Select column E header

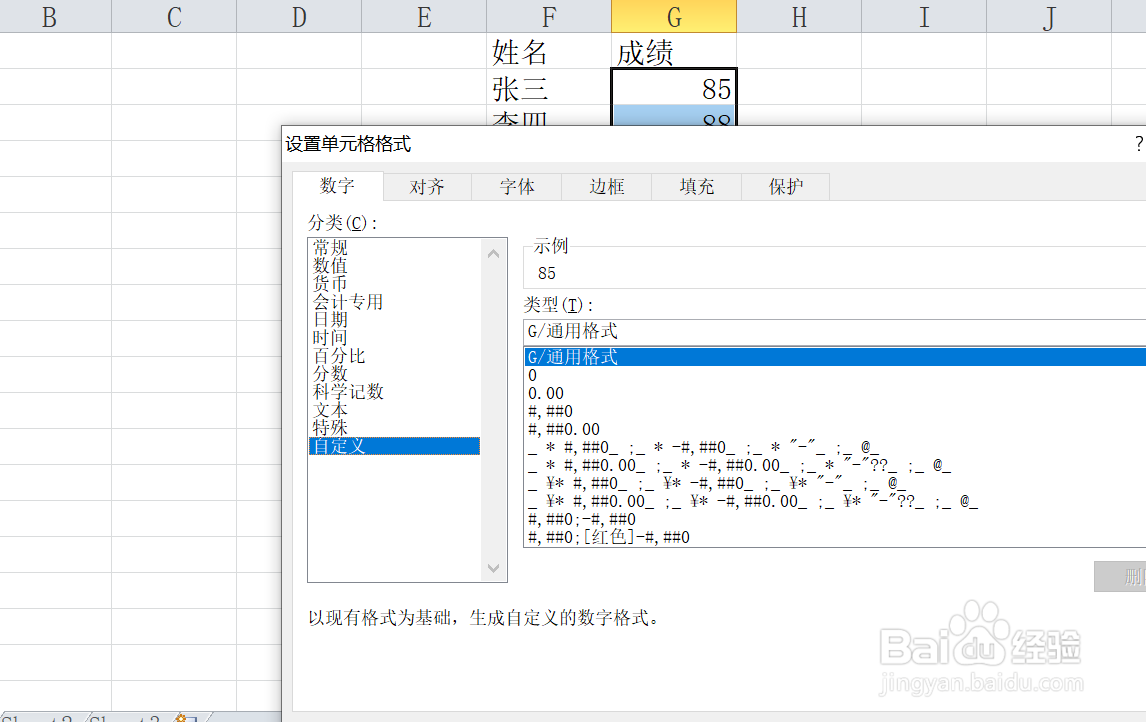pos(424,16)
